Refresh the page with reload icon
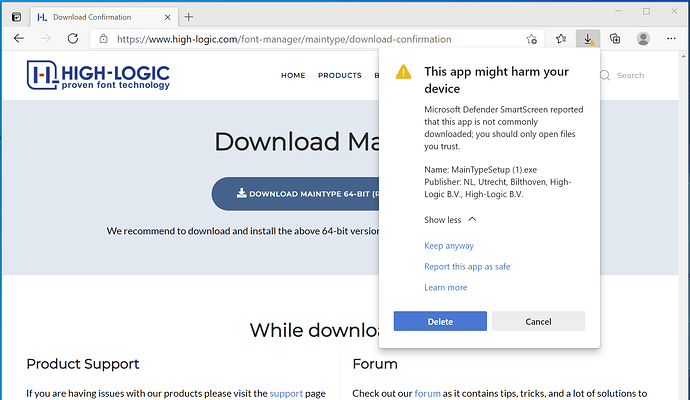The height and width of the screenshot is (400, 690). click(72, 39)
